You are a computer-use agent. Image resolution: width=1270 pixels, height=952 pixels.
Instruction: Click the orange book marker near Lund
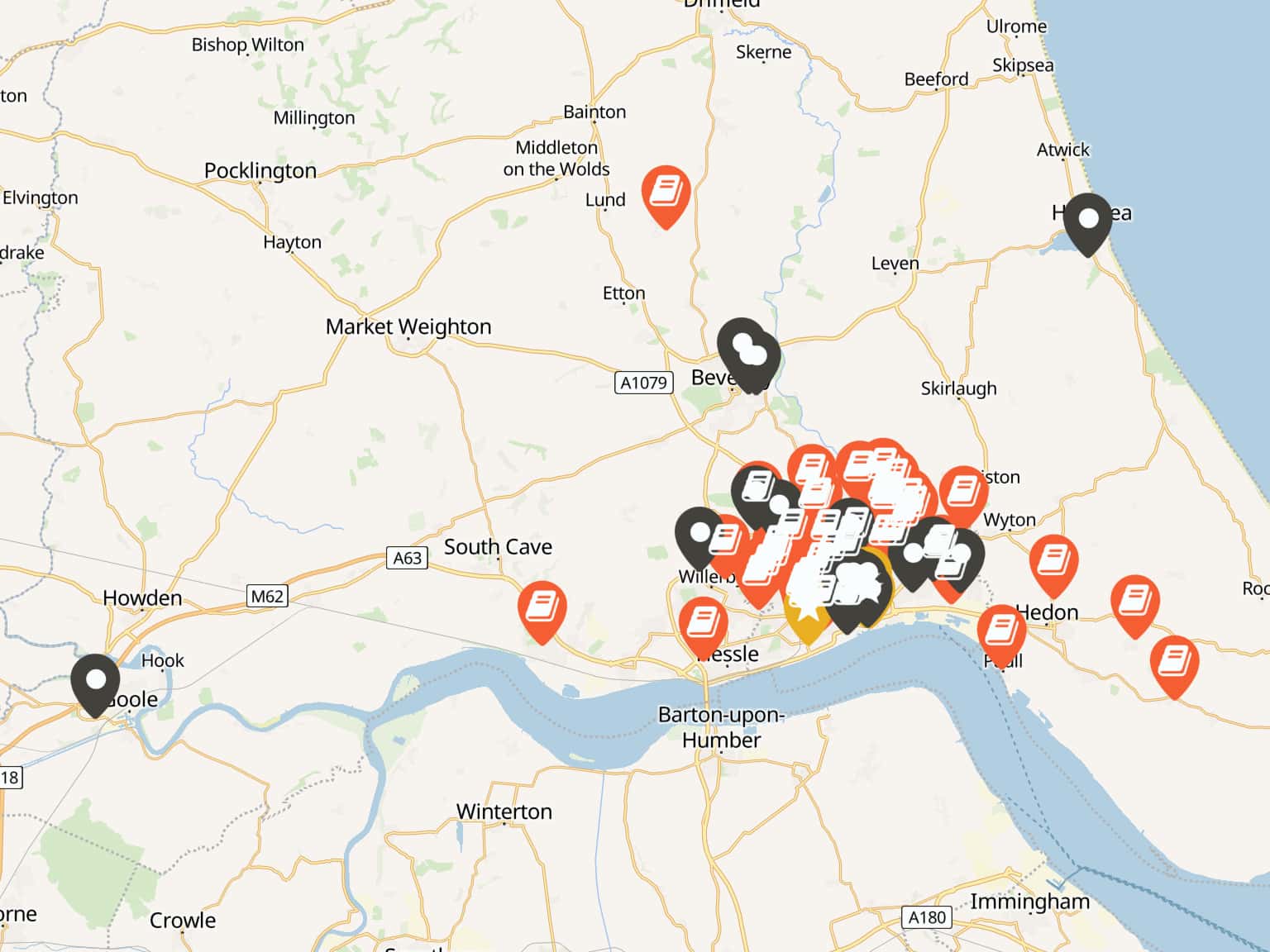coord(666,195)
